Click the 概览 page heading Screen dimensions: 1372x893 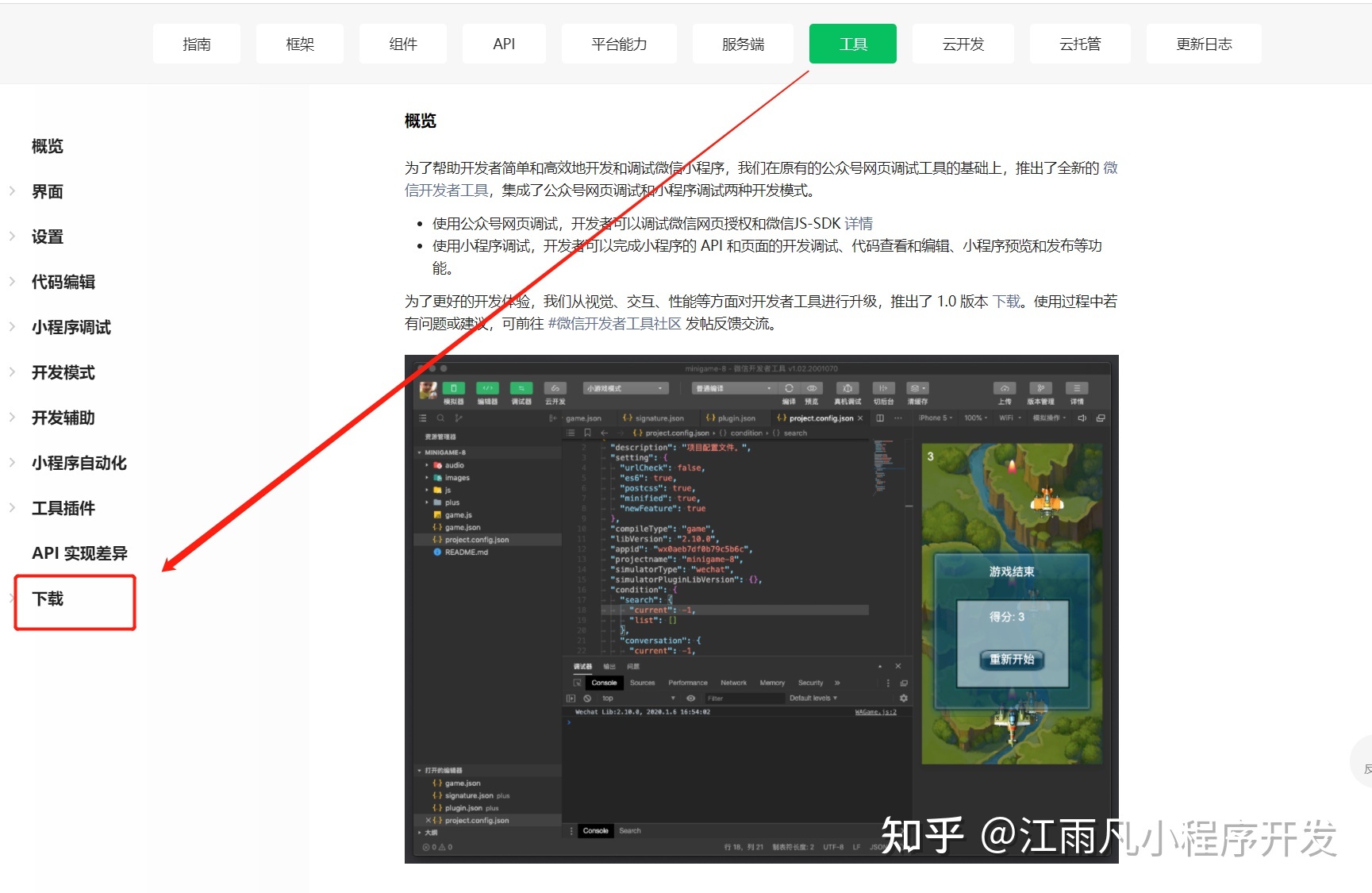point(421,121)
